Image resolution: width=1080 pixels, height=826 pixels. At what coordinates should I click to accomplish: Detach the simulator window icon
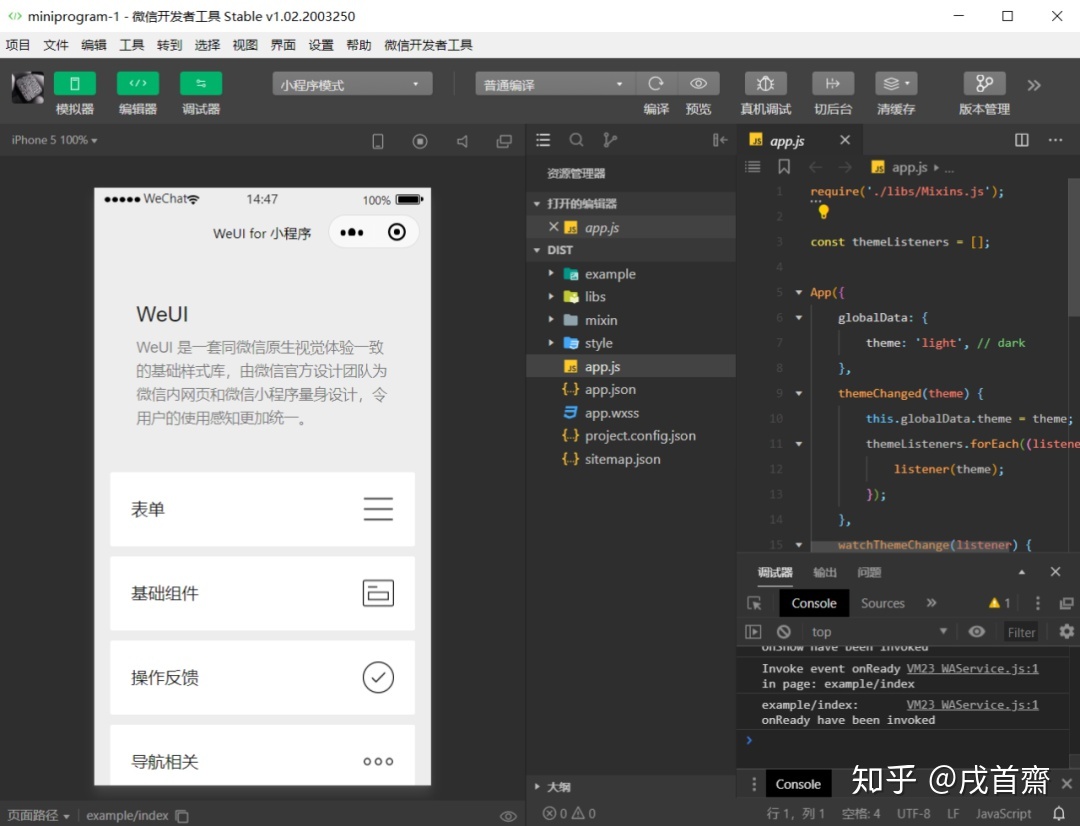coord(504,141)
